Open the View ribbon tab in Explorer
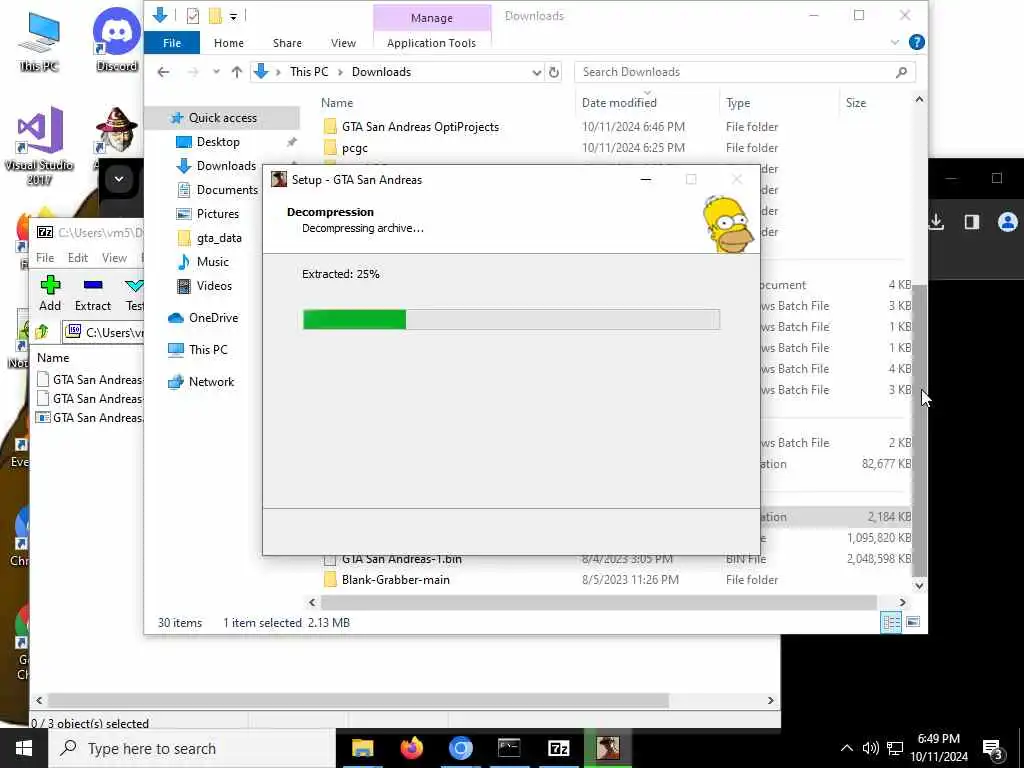The width and height of the screenshot is (1024, 768). click(x=343, y=43)
